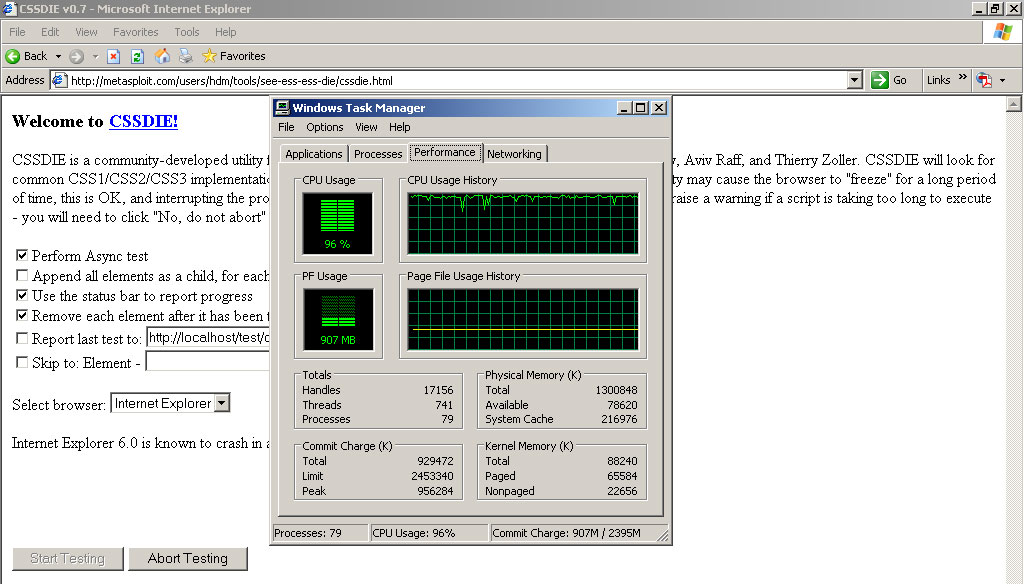Click the Threads value 741

[444, 405]
